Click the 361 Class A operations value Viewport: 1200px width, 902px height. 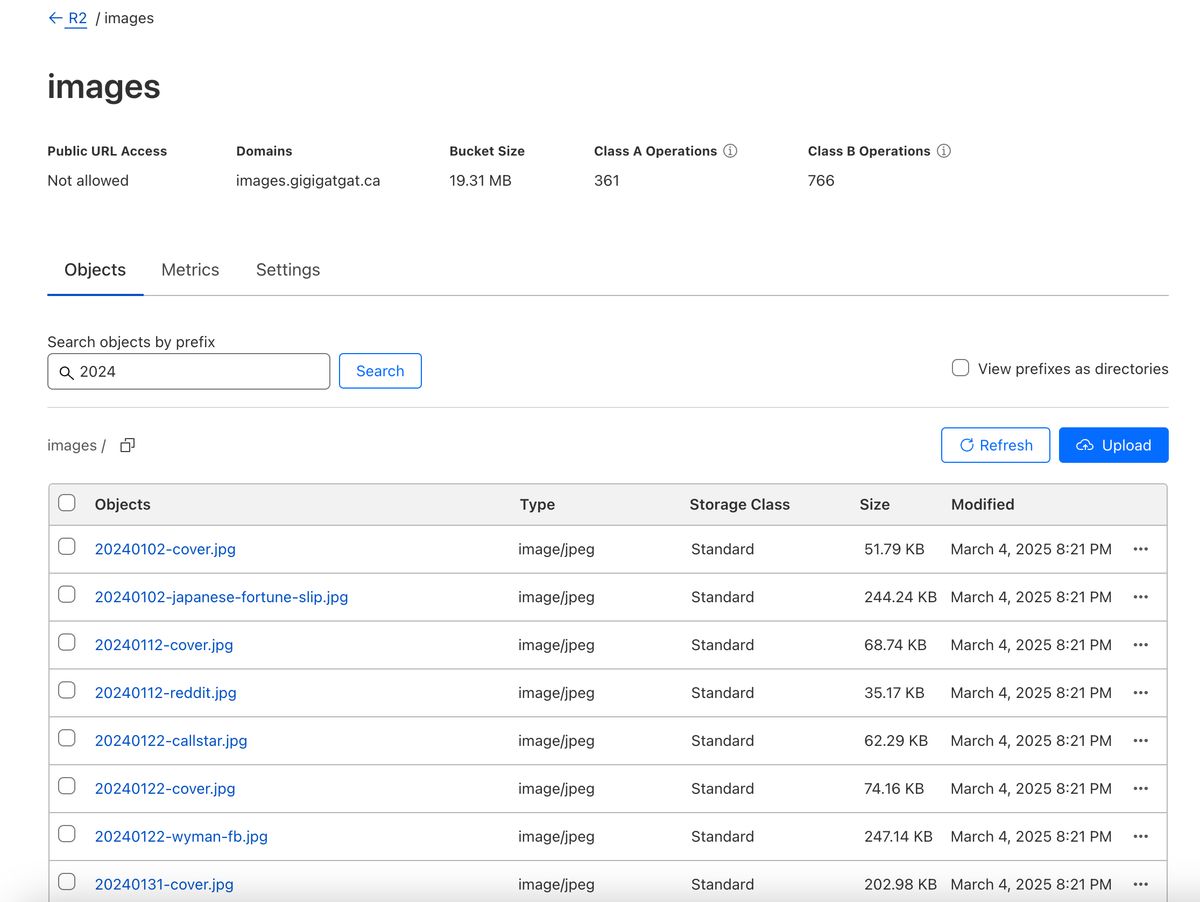607,181
